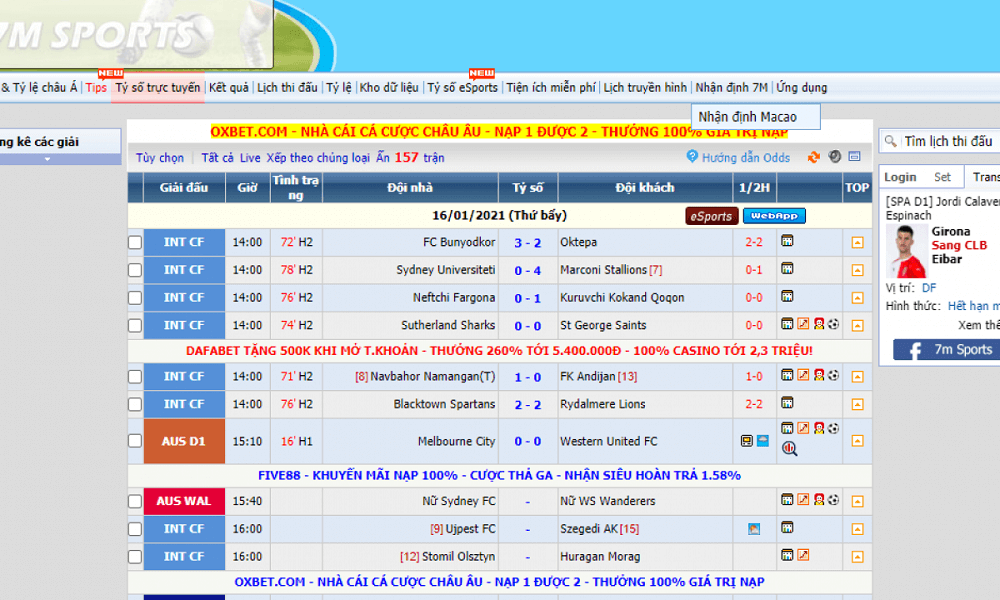This screenshot has width=1000, height=600.
Task: Click the weather icon for Ujpest FC match
Action: click(754, 529)
